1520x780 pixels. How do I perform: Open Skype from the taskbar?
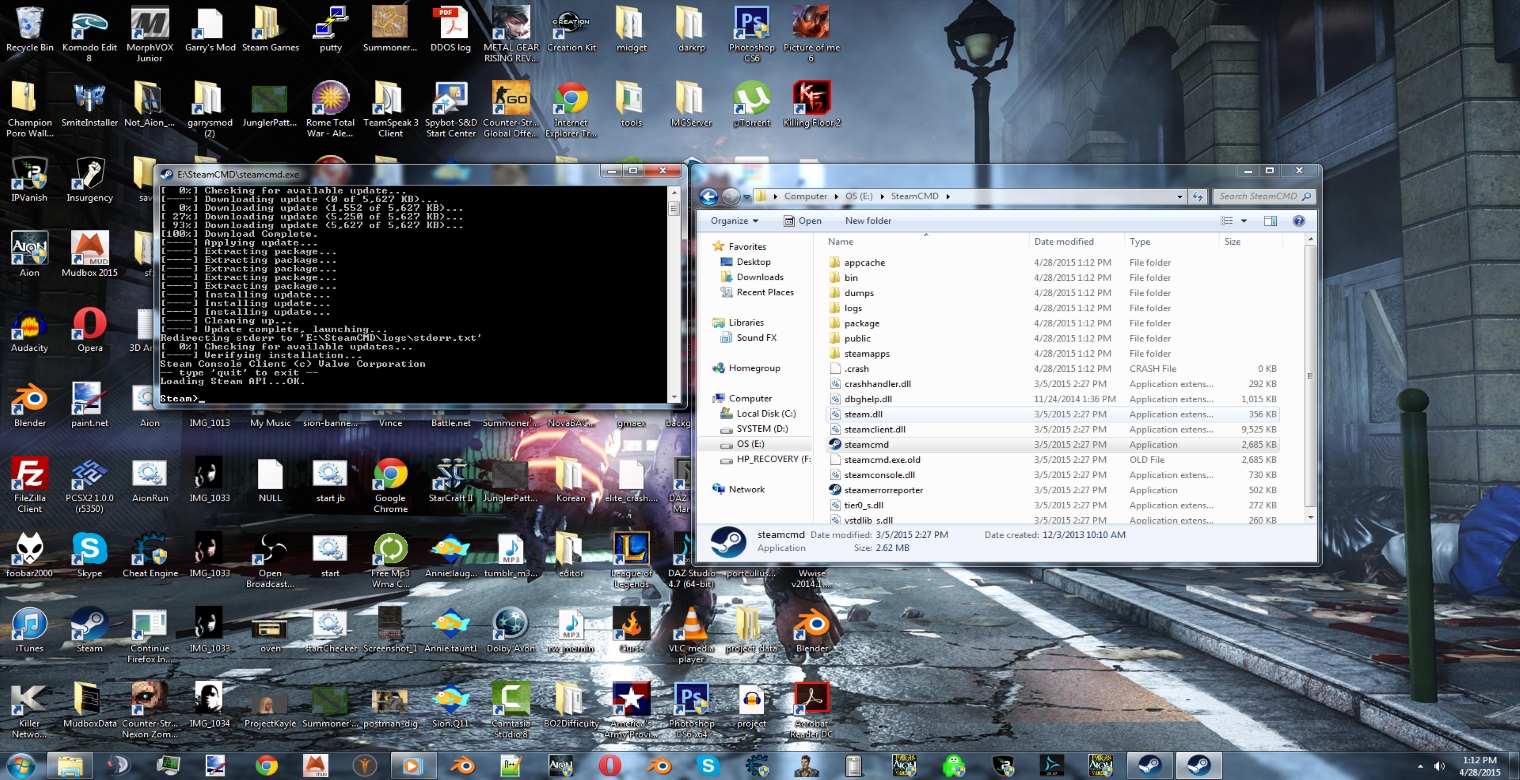(709, 765)
